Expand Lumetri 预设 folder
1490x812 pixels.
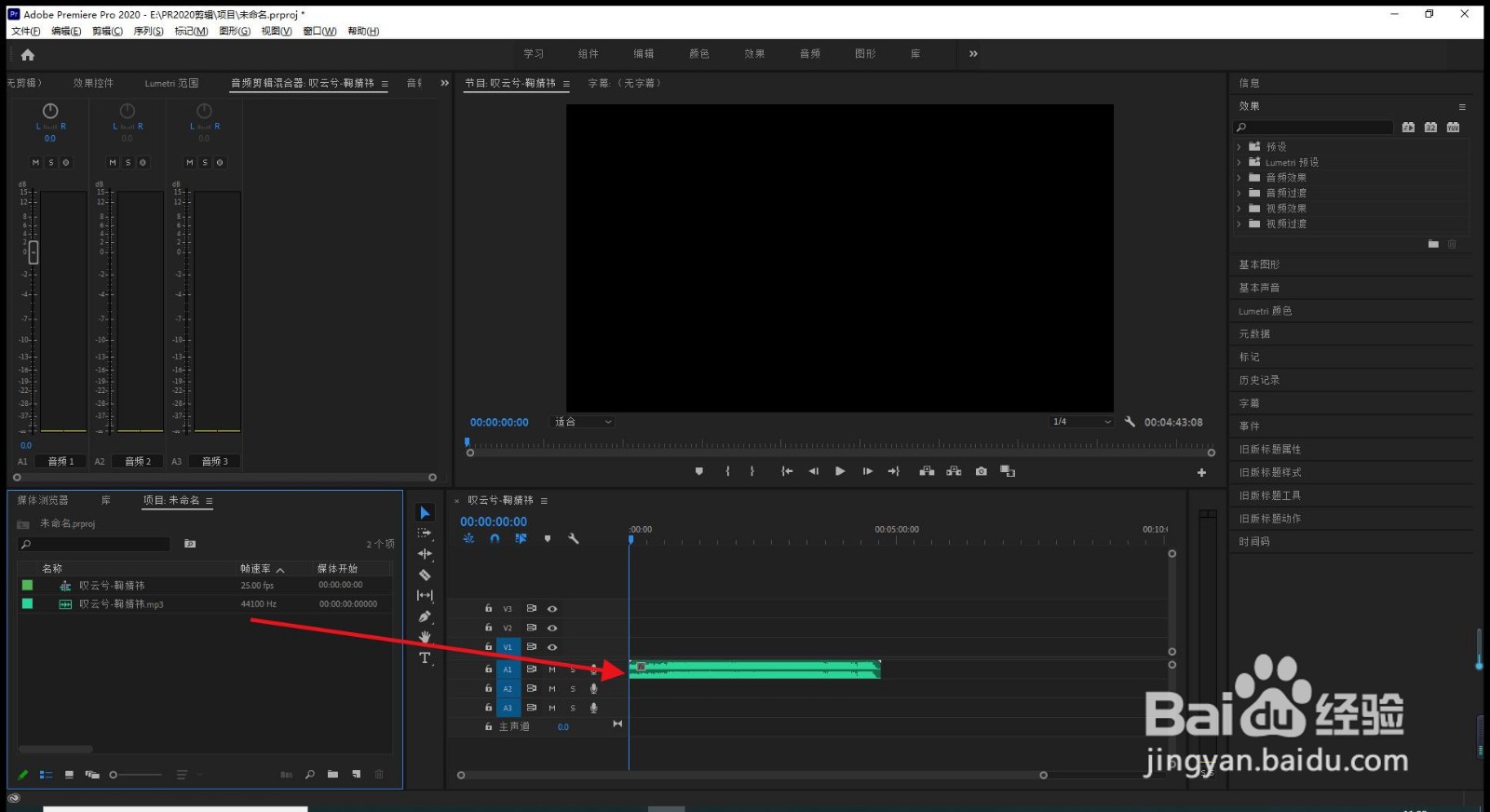tap(1239, 162)
